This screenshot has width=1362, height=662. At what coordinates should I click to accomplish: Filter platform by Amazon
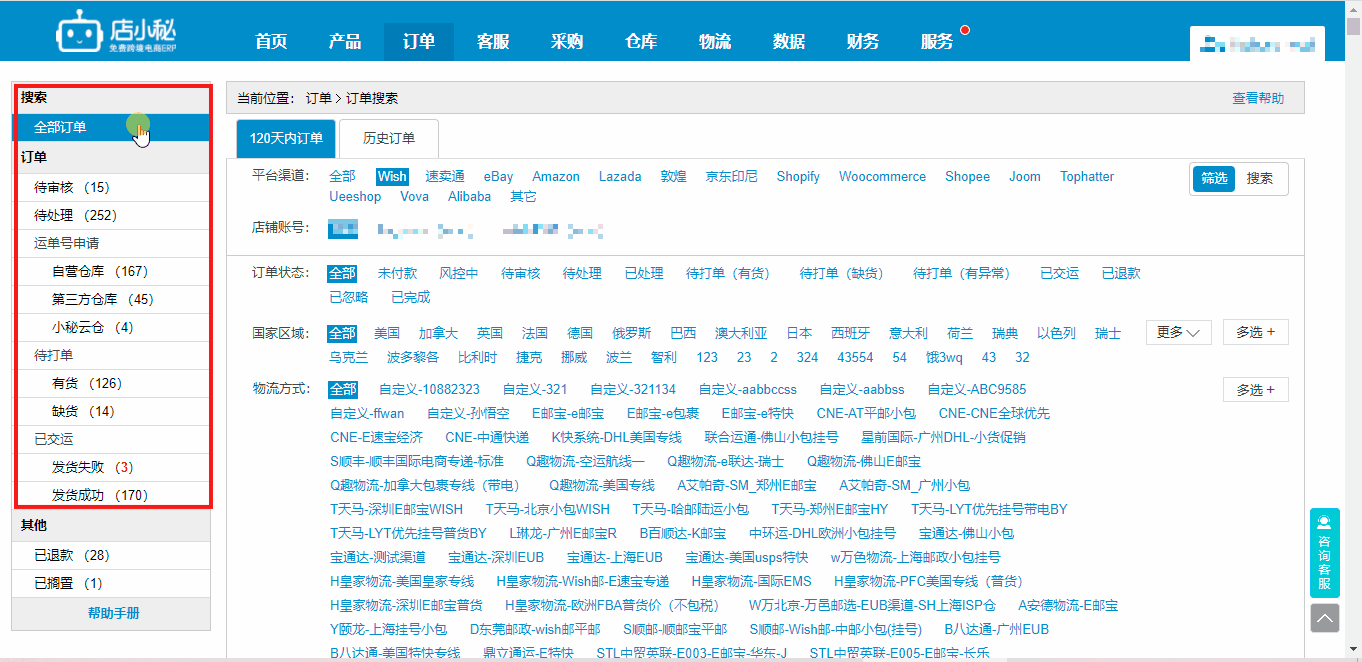click(x=556, y=176)
